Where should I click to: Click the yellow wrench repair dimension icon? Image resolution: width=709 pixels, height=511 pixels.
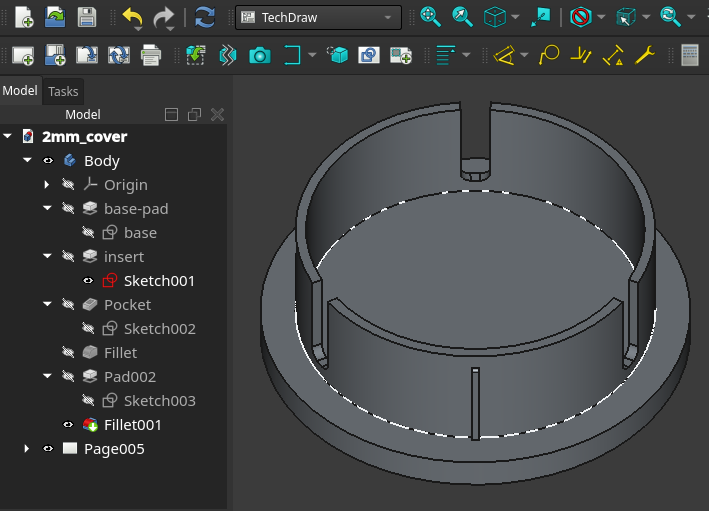pos(645,55)
